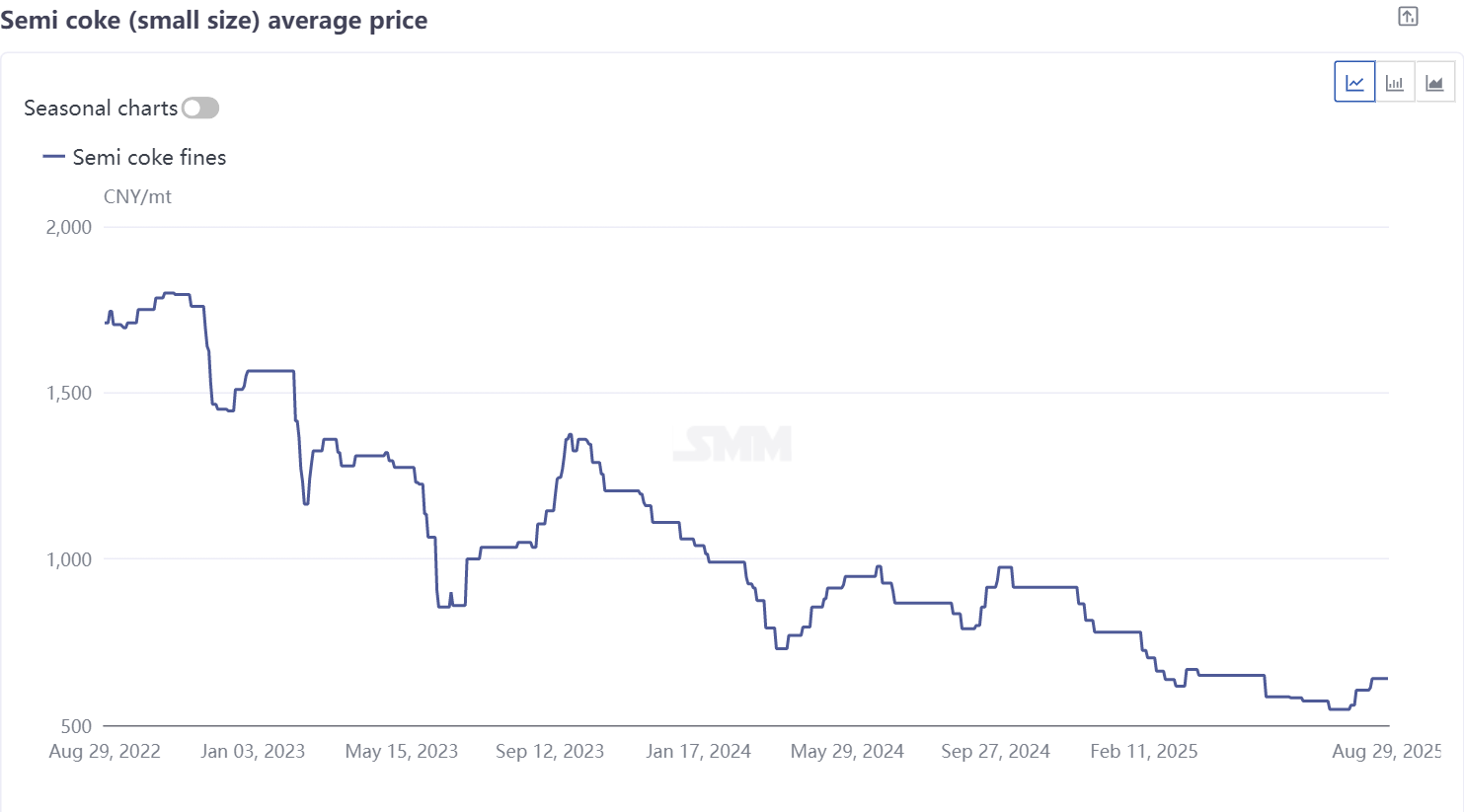1464x812 pixels.
Task: Click the chart title text
Action: pyautogui.click(x=214, y=21)
